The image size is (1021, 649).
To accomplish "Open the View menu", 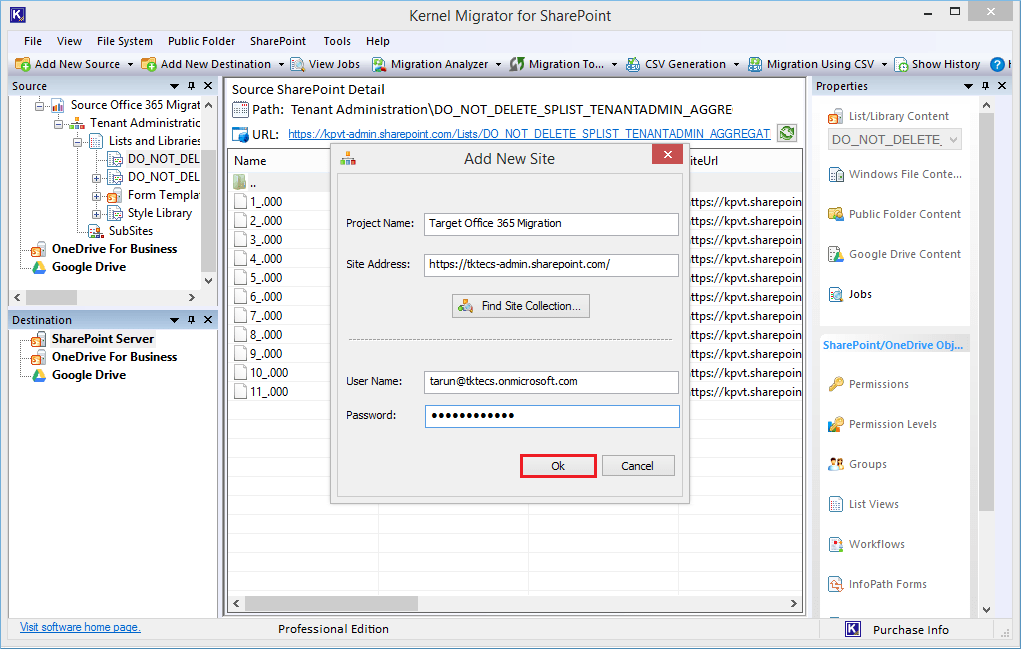I will click(69, 41).
